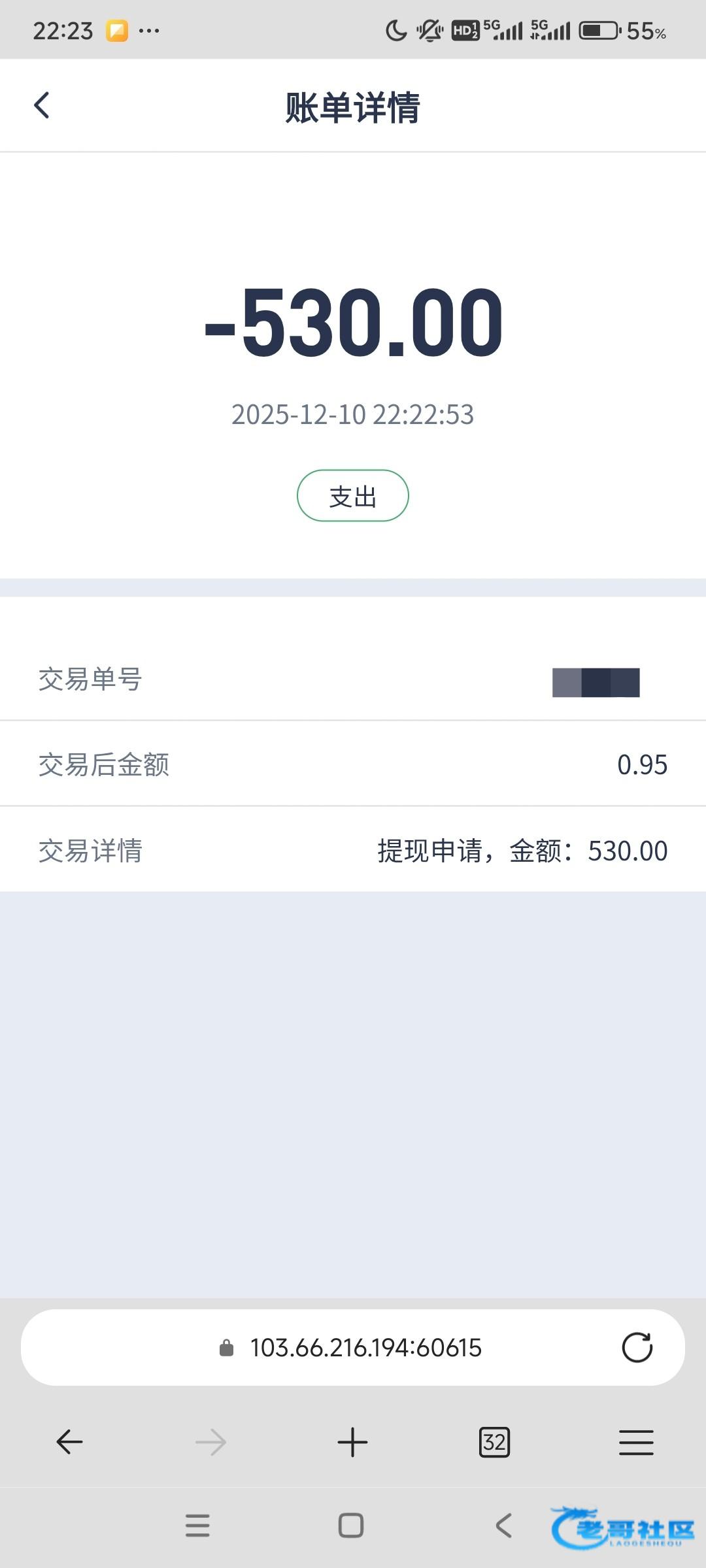The width and height of the screenshot is (706, 1568).
Task: Tap the system back navigation chevron
Action: [503, 1526]
